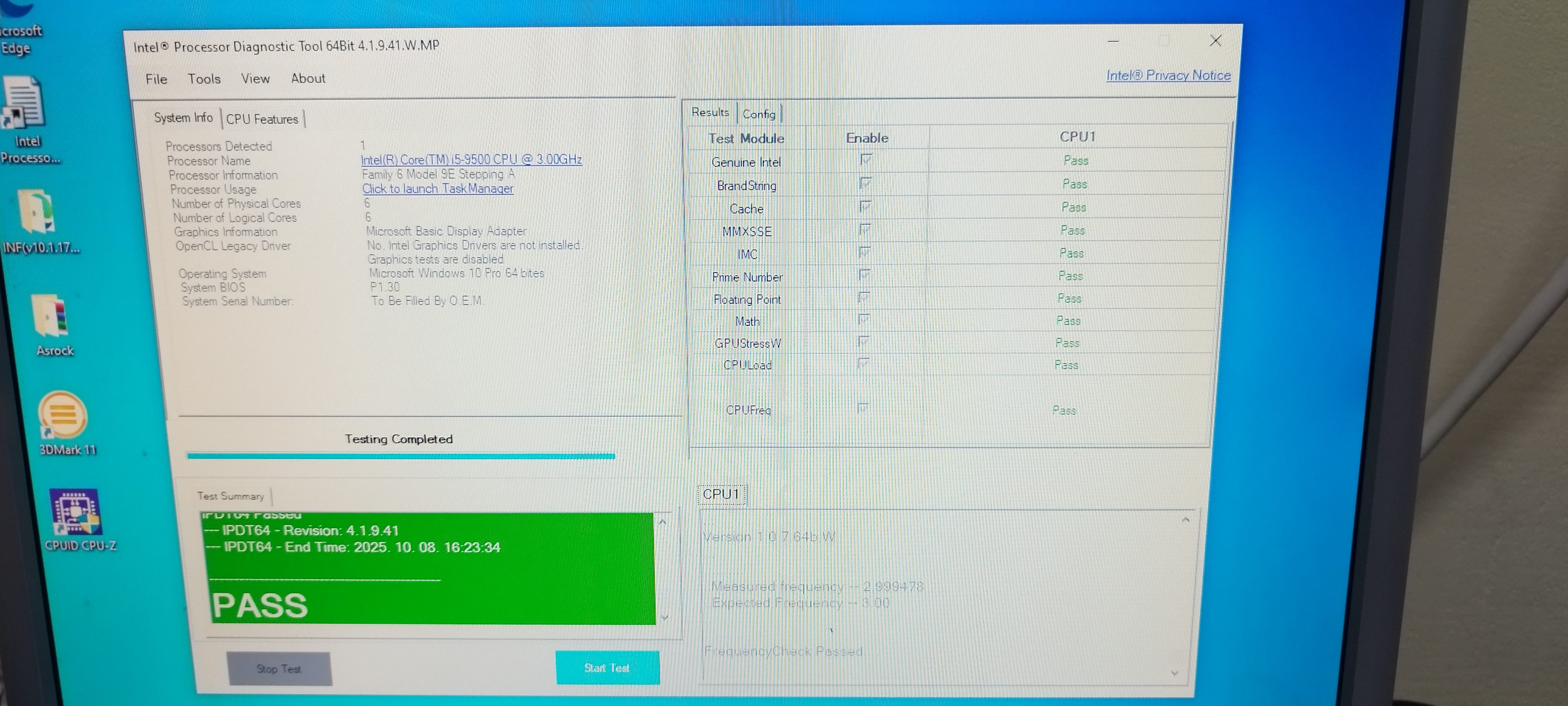This screenshot has width=1568, height=706.
Task: Minimize the Processor Diagnostic Tool window
Action: tap(1113, 42)
